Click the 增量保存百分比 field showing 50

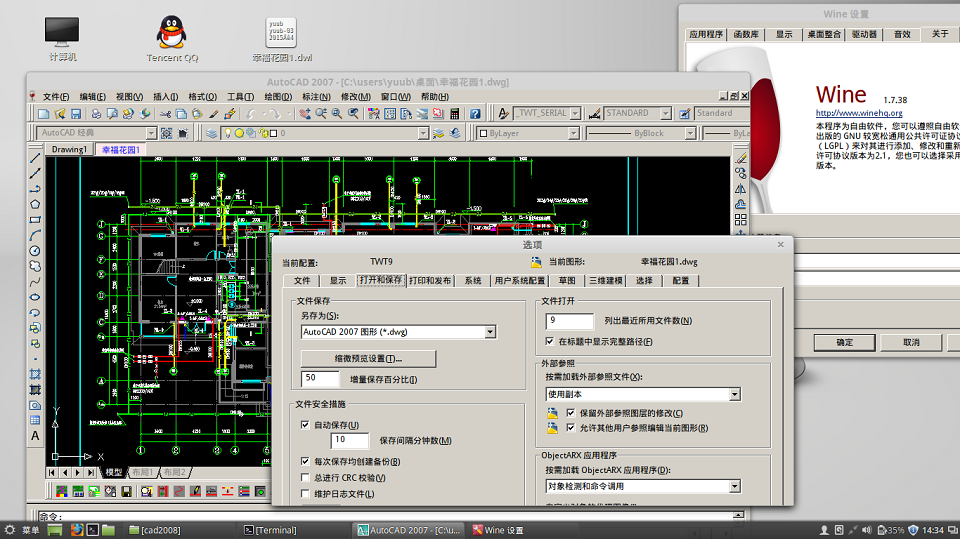(320, 379)
